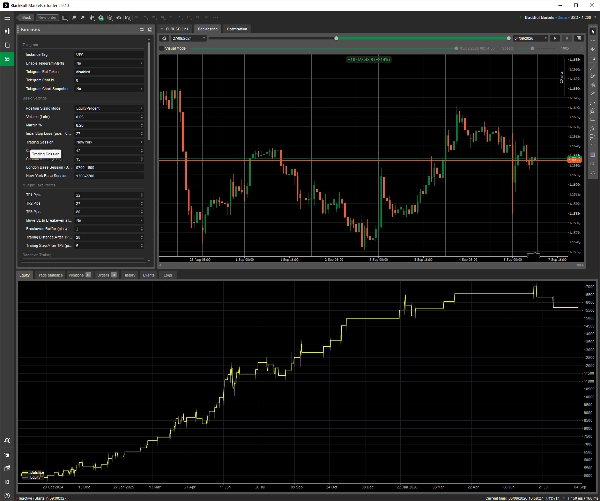Viewport: 600px width, 501px height.
Task: Click the bottom-left sidebar tools icon
Action: (x=7, y=441)
